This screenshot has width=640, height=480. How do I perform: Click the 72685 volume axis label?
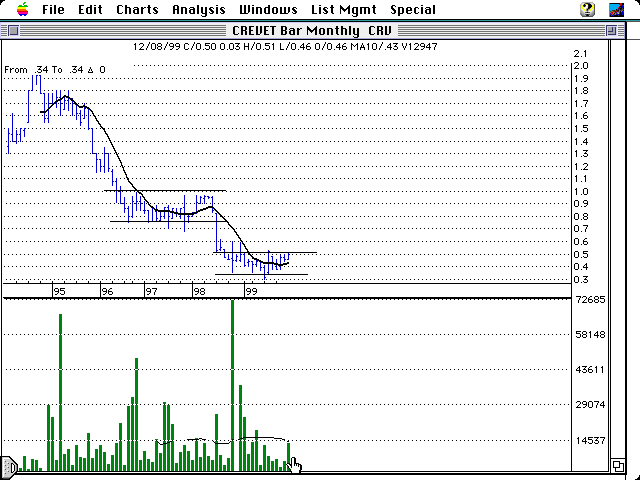tap(590, 300)
